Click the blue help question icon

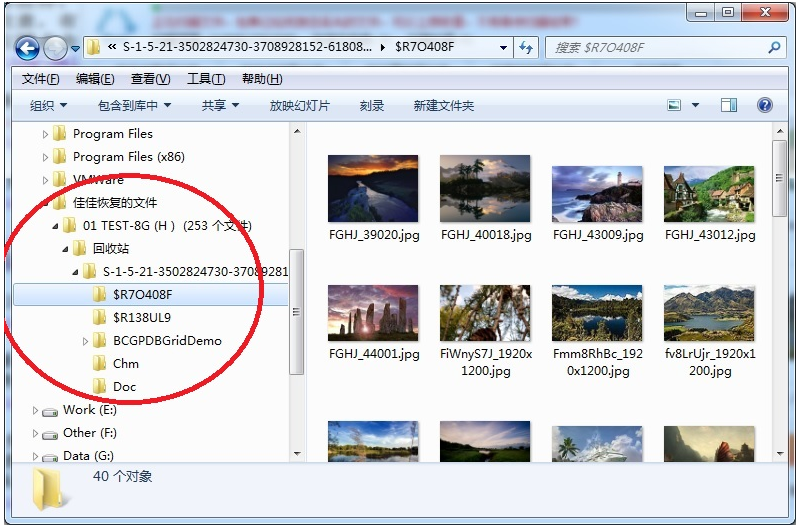[765, 105]
